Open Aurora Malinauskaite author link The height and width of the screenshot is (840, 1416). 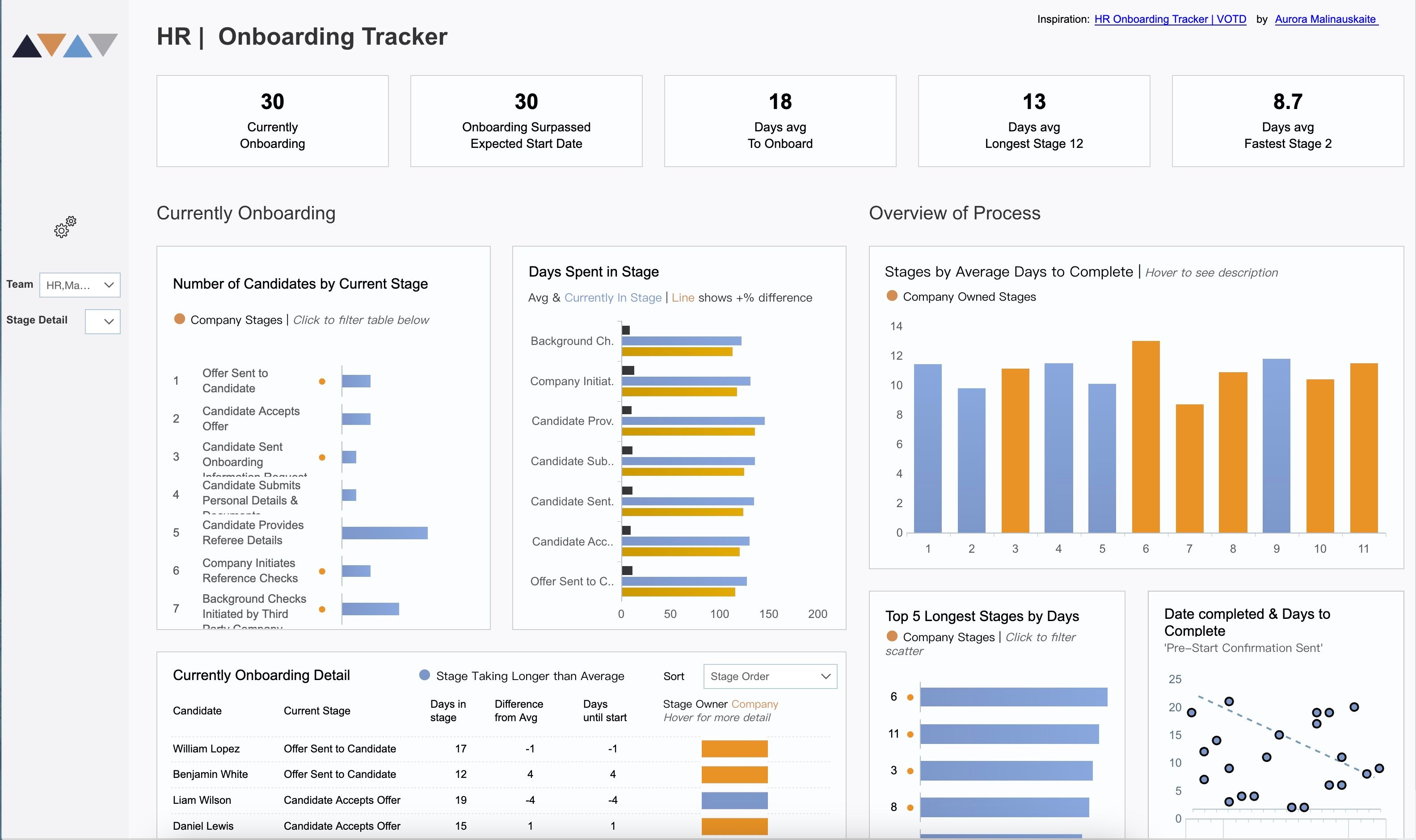pyautogui.click(x=1326, y=19)
